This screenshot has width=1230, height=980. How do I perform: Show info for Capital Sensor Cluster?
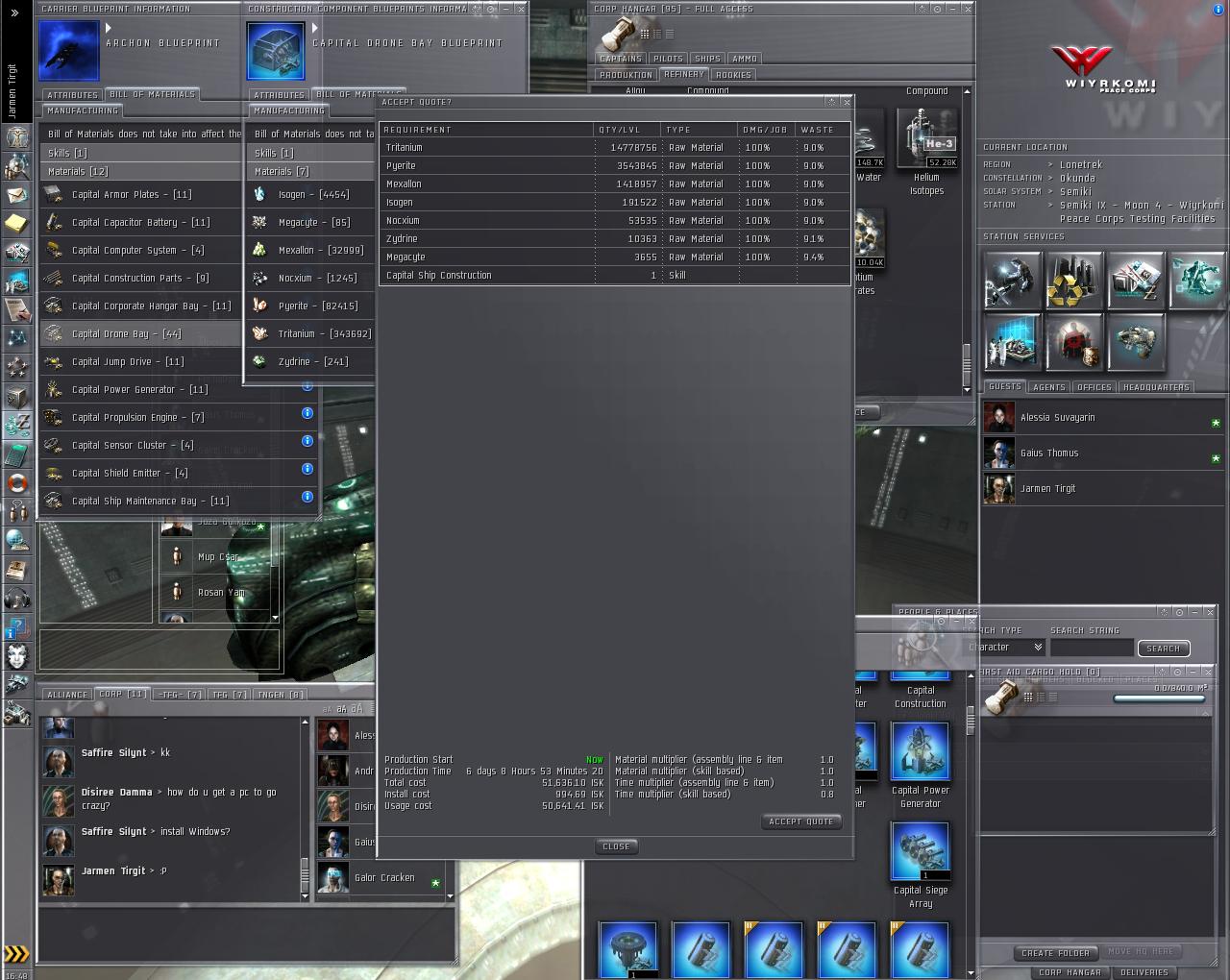307,441
